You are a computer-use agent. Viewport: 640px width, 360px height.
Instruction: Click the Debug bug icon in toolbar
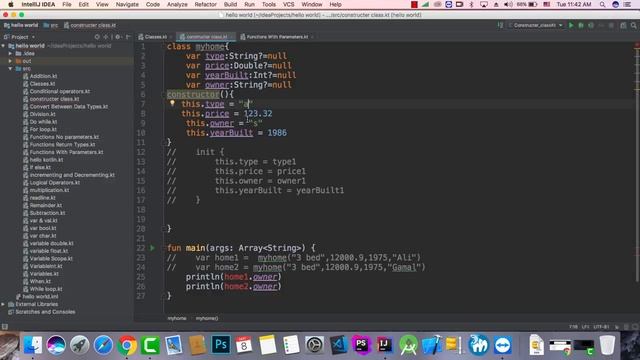coord(581,25)
